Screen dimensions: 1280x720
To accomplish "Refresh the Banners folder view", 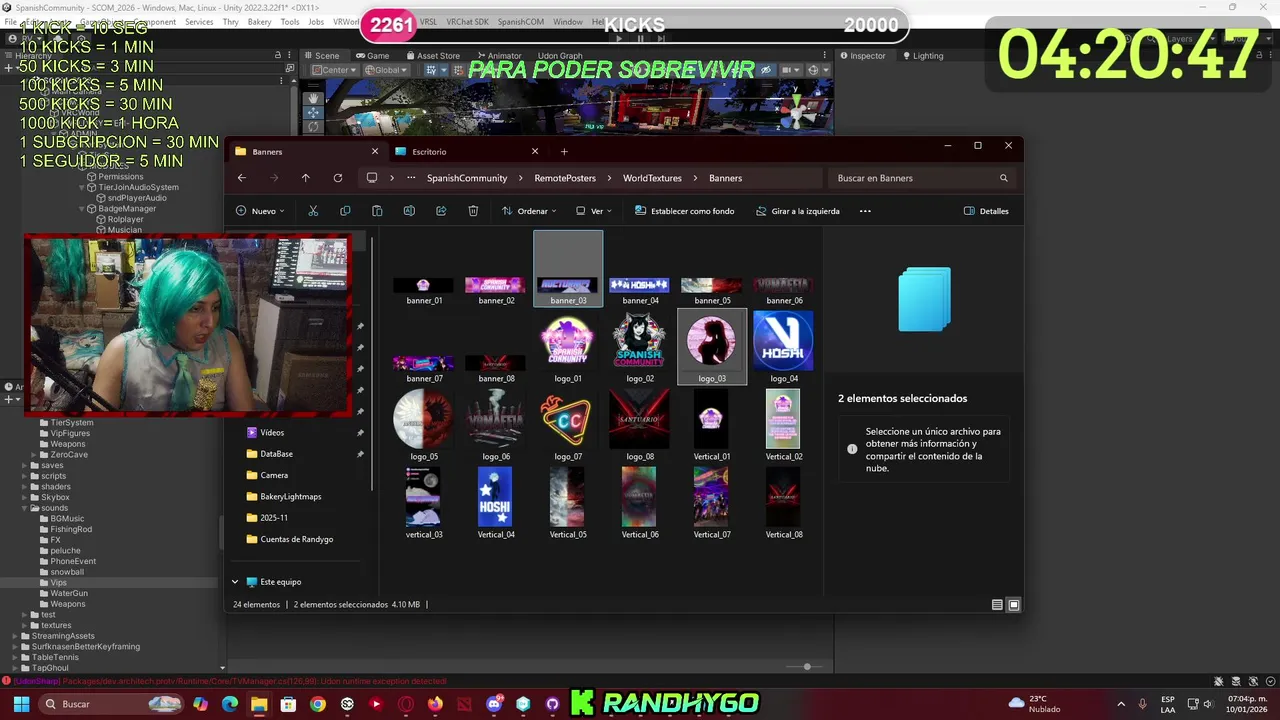I will coord(337,178).
